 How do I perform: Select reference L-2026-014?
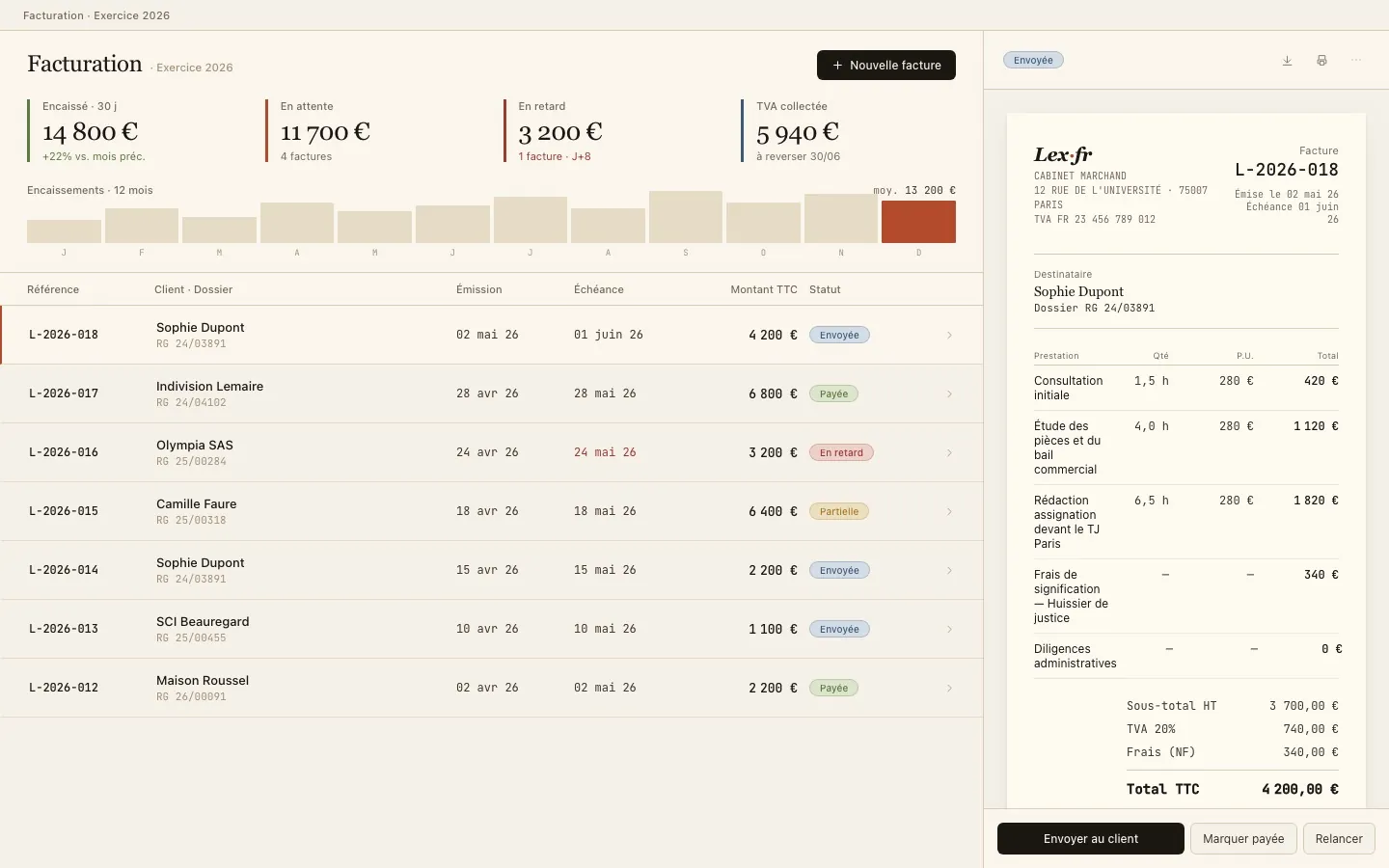64,570
